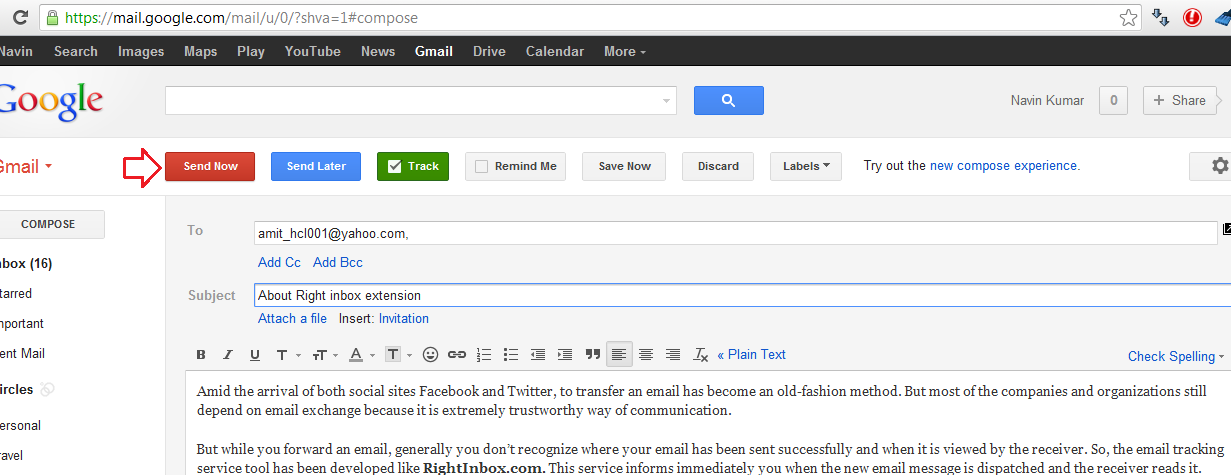Image resolution: width=1231 pixels, height=475 pixels.
Task: Switch to Plain Text mode
Action: pyautogui.click(x=751, y=354)
